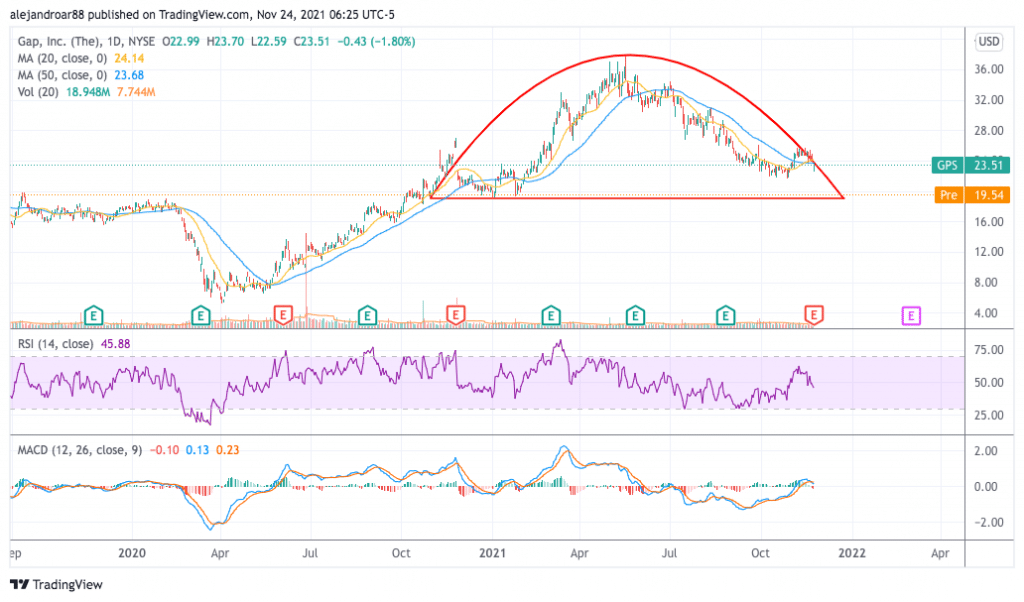The image size is (1024, 602).
Task: Click the MA 20 value 24.14
Action: (129, 58)
